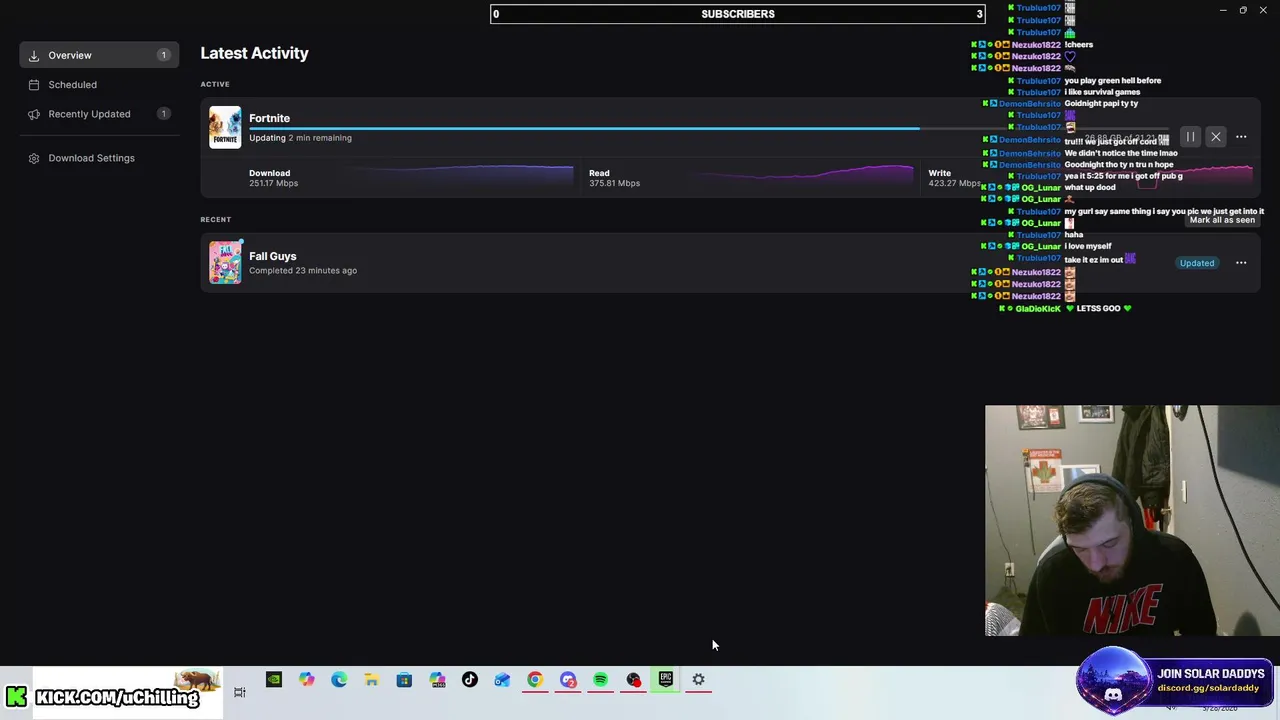This screenshot has width=1280, height=720.
Task: Click the '375.81 Mbps' read value
Action: [614, 183]
